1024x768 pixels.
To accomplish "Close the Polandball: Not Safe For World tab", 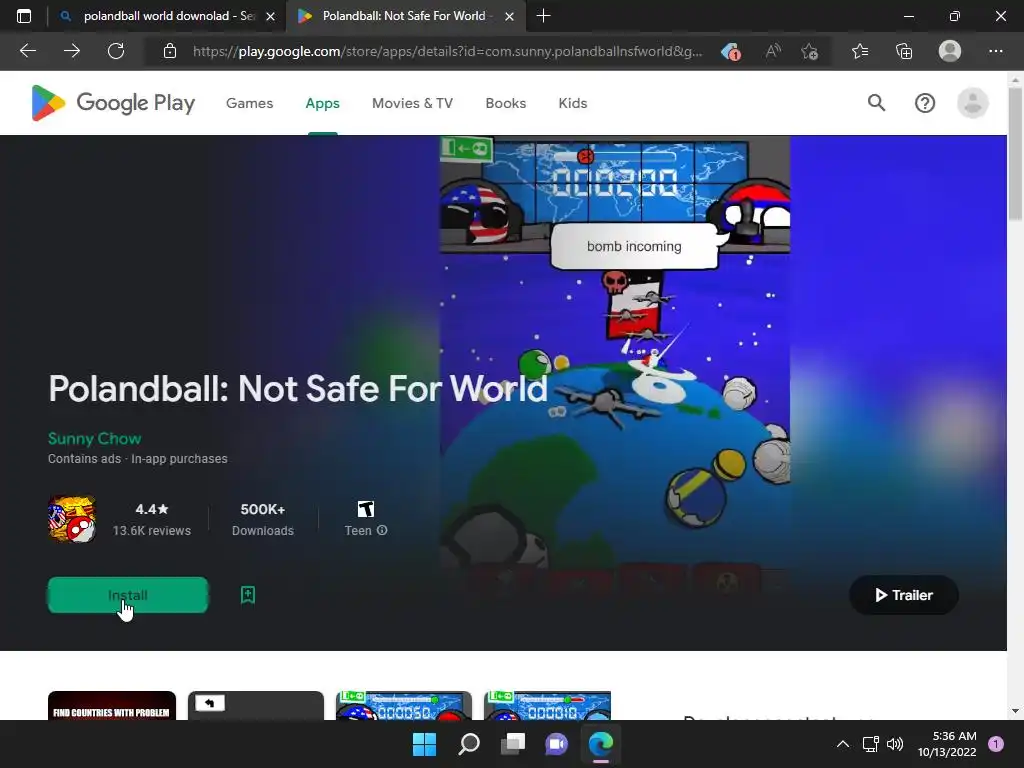I will pyautogui.click(x=509, y=16).
